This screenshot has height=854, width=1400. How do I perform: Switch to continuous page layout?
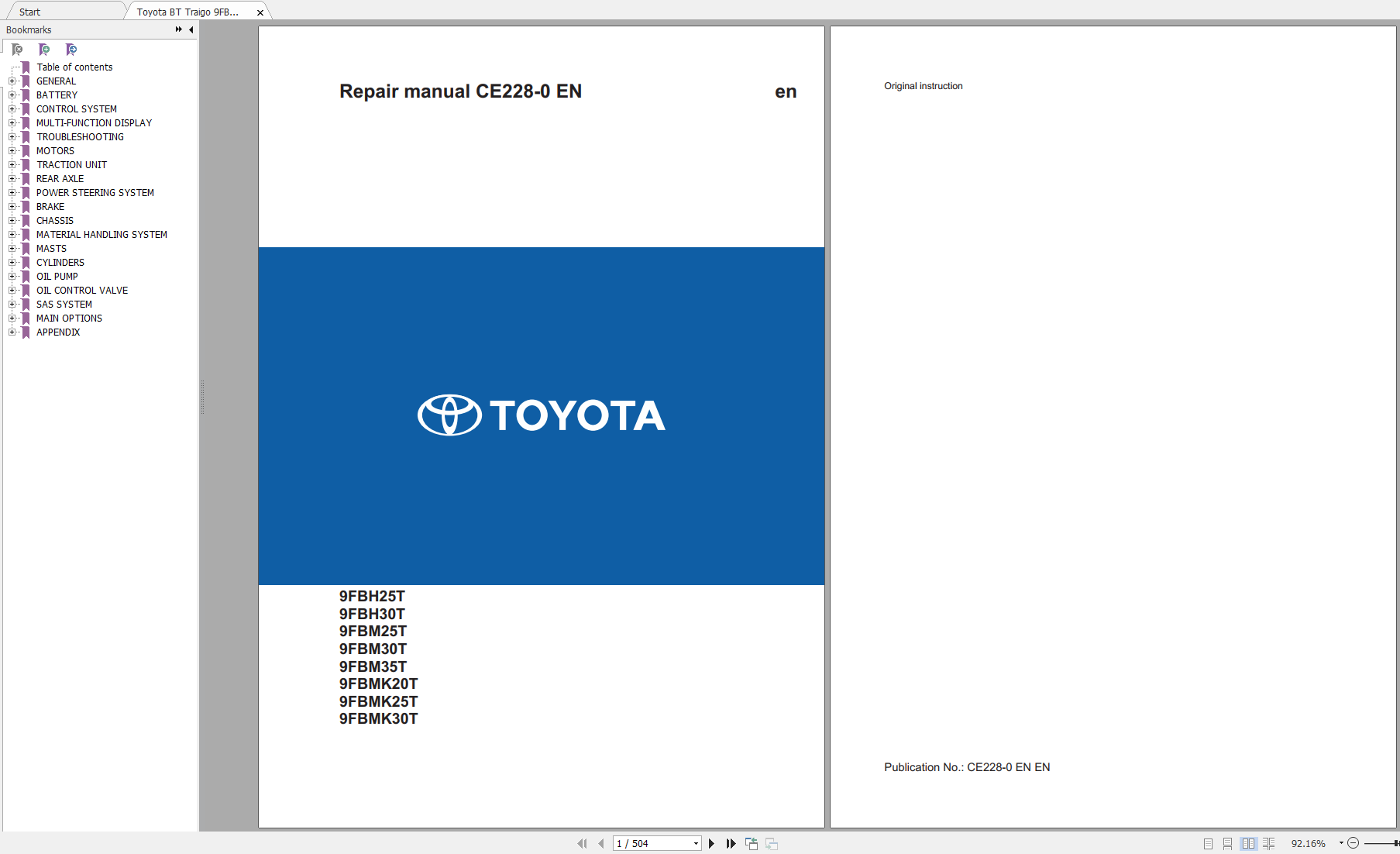1227,843
